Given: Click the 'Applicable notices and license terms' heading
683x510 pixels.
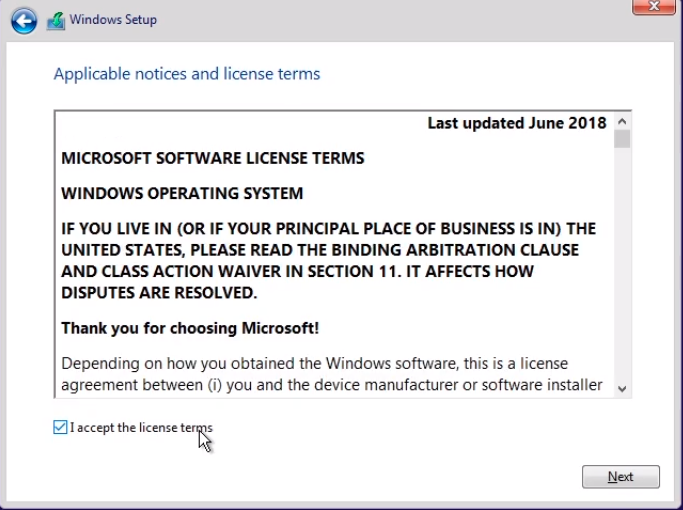Looking at the screenshot, I should pos(187,74).
